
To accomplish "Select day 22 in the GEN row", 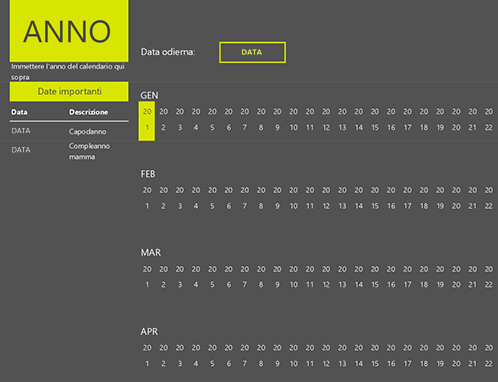I will click(489, 128).
